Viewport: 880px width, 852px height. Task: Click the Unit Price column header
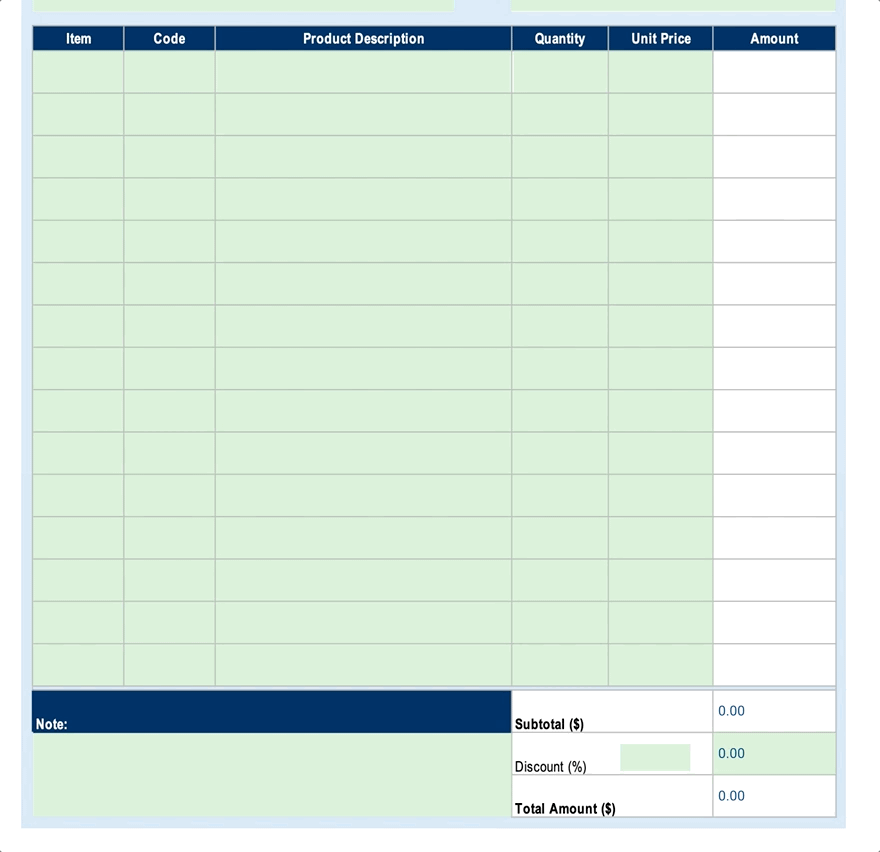pos(660,38)
